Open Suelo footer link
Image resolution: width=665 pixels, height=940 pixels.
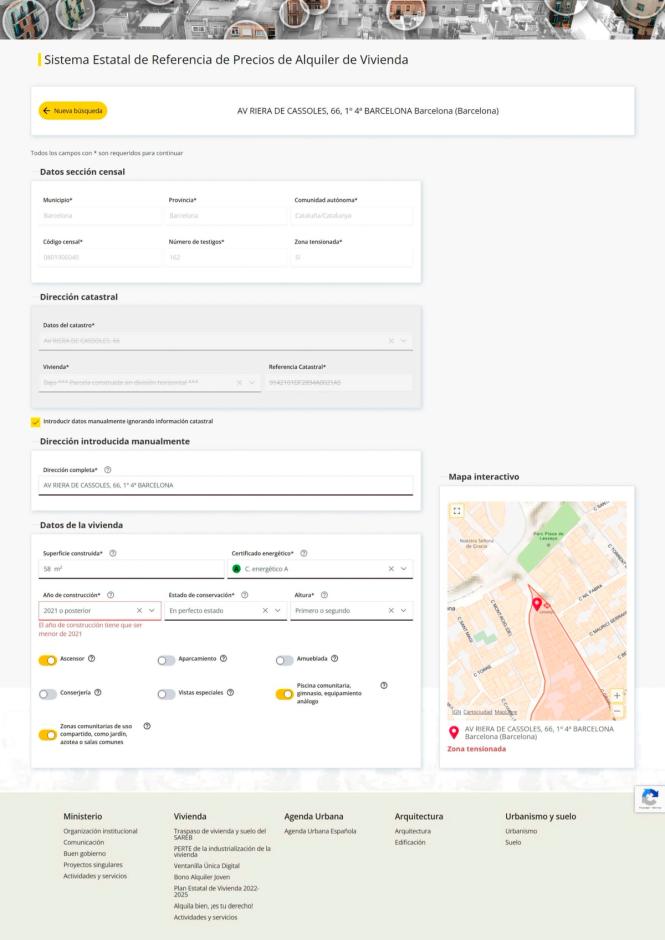pyautogui.click(x=513, y=842)
